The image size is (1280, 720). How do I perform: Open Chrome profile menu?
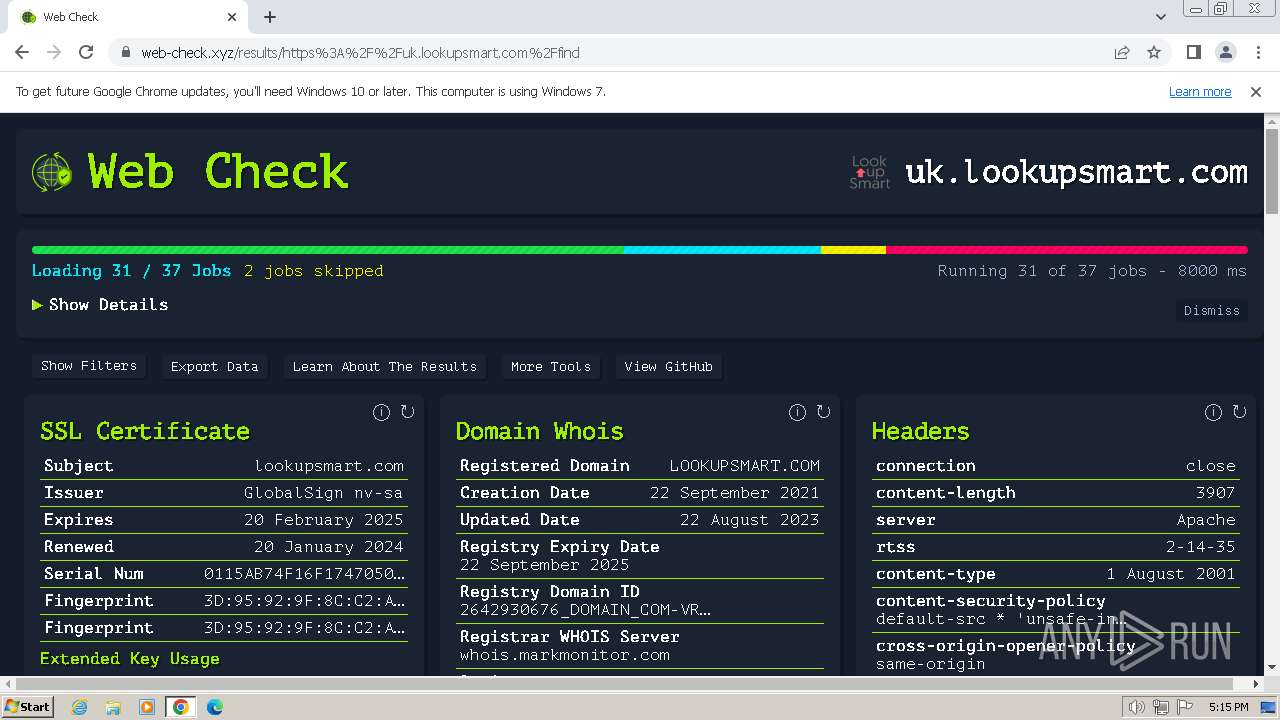click(x=1225, y=52)
